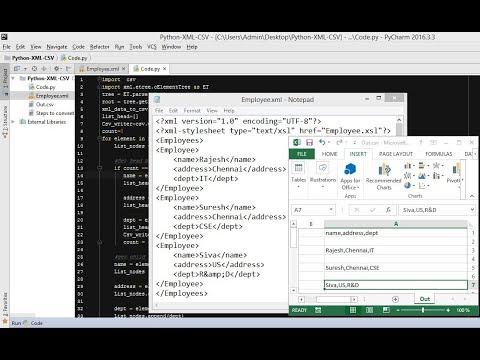Screen dimensions: 480x360
Task: Open the PyCharm VCS menu
Action: [x=152, y=47]
